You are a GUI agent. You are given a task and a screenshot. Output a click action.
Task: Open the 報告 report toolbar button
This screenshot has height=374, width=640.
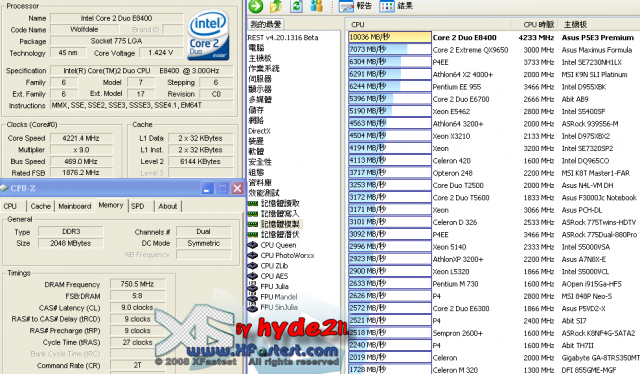click(355, 6)
